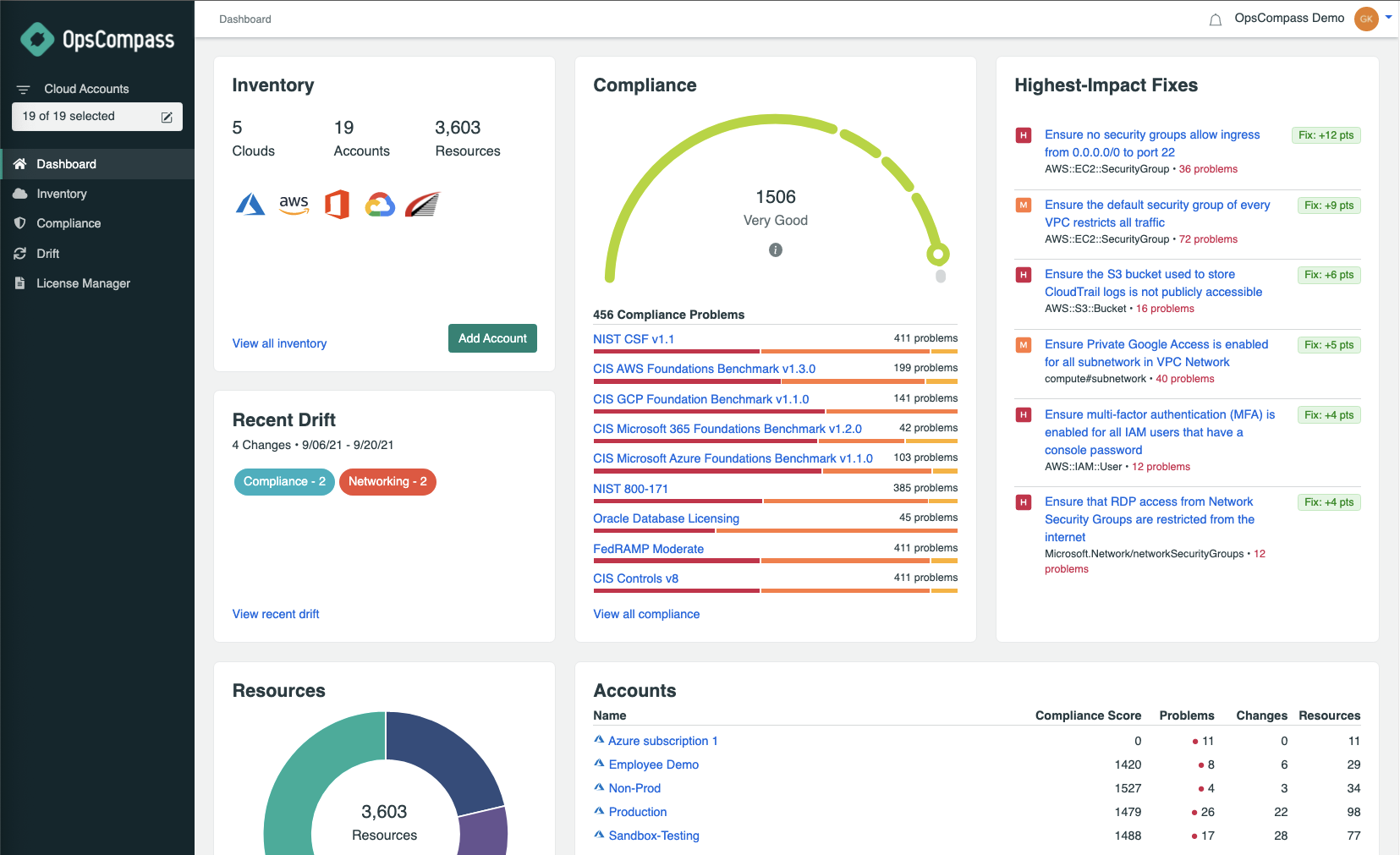Click H severity badge for MFA fix
The height and width of the screenshot is (855, 1400).
1024,415
